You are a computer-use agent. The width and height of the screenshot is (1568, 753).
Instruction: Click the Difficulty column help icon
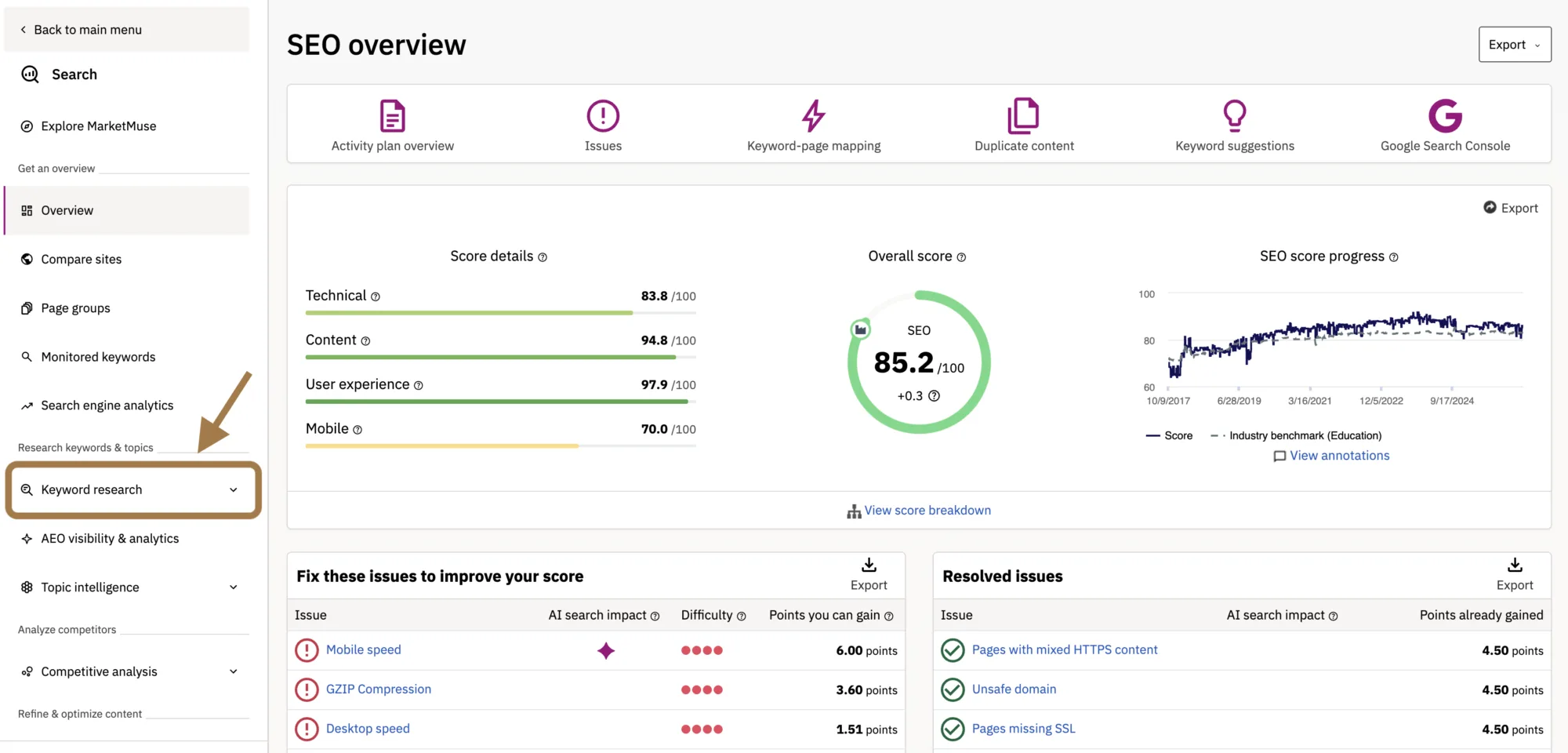coord(741,617)
